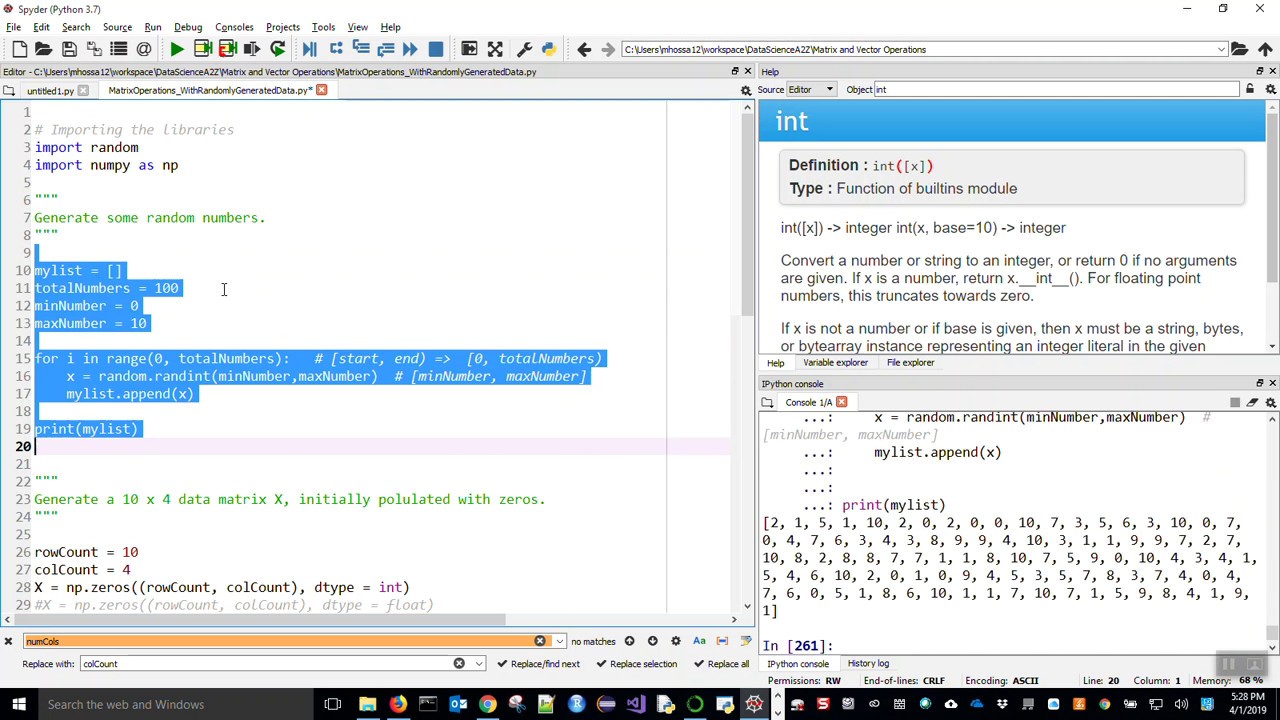Go back with left arrow icon
The height and width of the screenshot is (720, 1280).
point(584,49)
